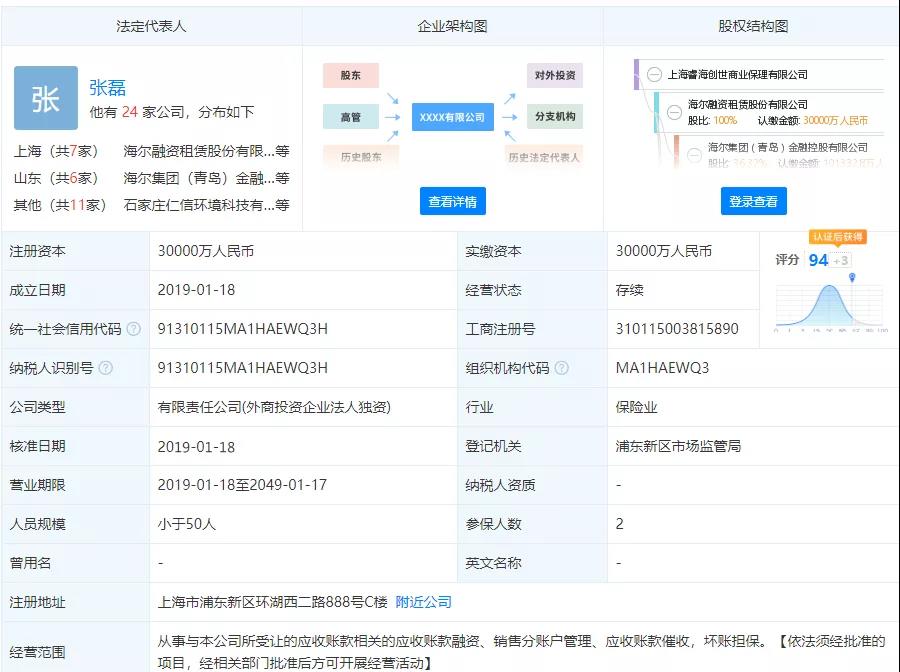Click the 张 avatar icon

(x=46, y=97)
